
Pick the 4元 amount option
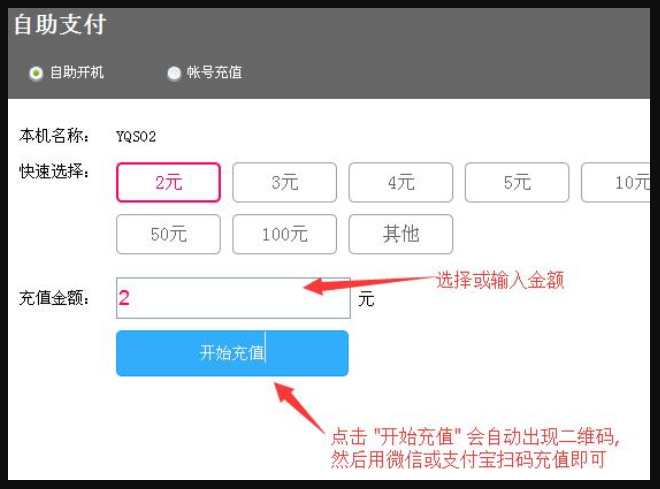coord(401,182)
